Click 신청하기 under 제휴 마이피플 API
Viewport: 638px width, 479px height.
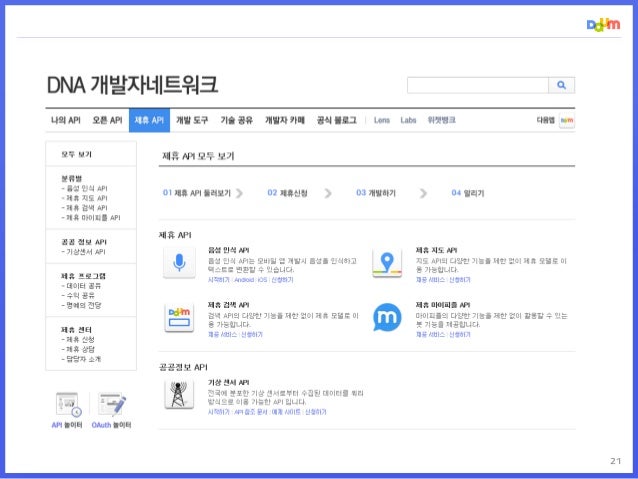[460, 335]
